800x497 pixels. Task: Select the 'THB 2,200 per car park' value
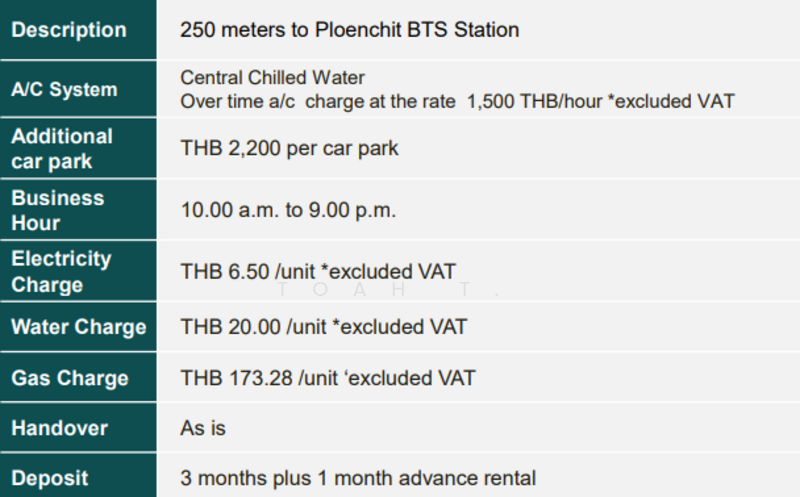(x=289, y=148)
